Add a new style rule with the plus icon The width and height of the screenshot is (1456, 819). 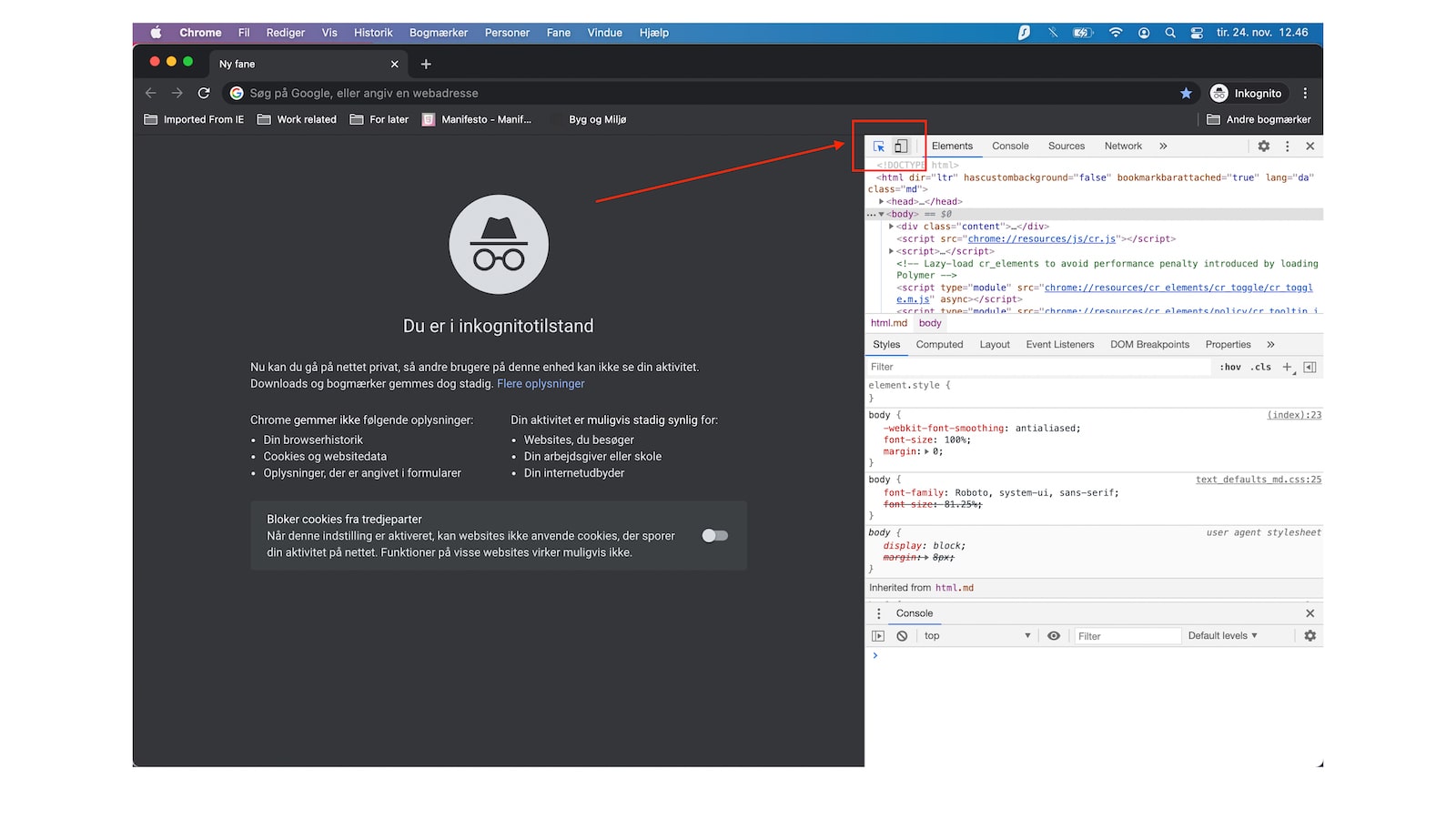click(x=1287, y=367)
